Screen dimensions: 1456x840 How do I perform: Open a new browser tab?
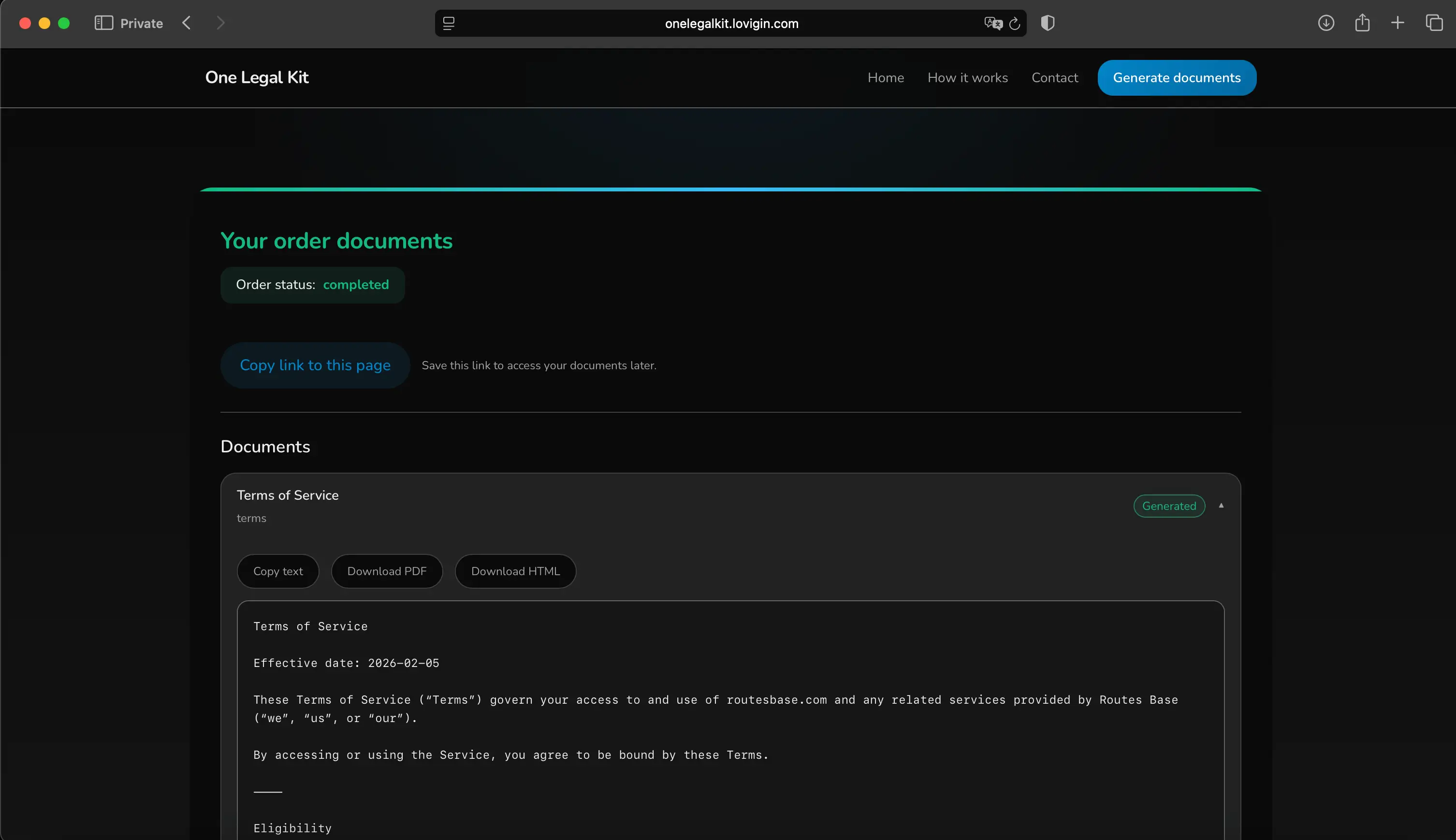click(1397, 23)
